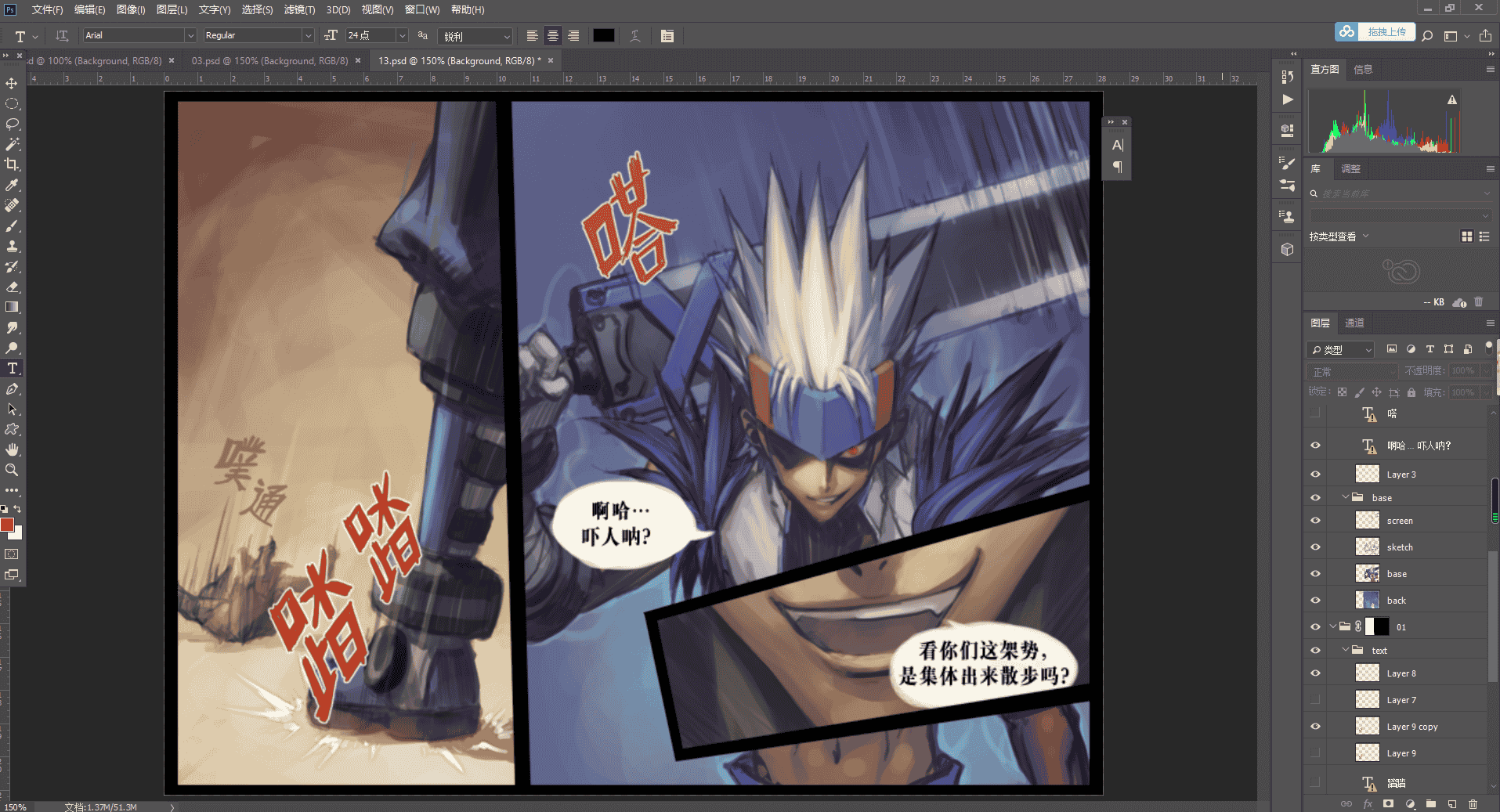
Task: Switch to the 03.psd document tab
Action: [x=269, y=60]
